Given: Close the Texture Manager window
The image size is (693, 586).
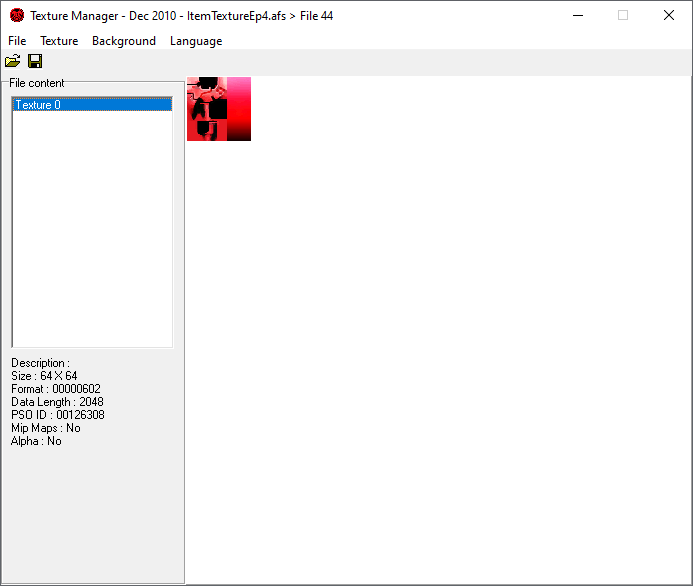Looking at the screenshot, I should click(669, 15).
